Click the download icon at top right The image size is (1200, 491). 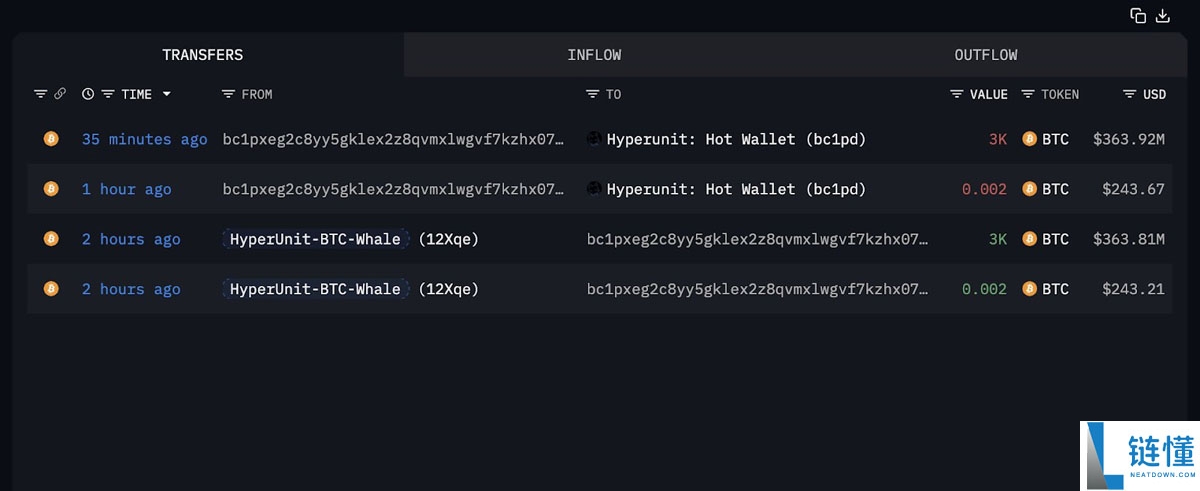coord(1163,15)
